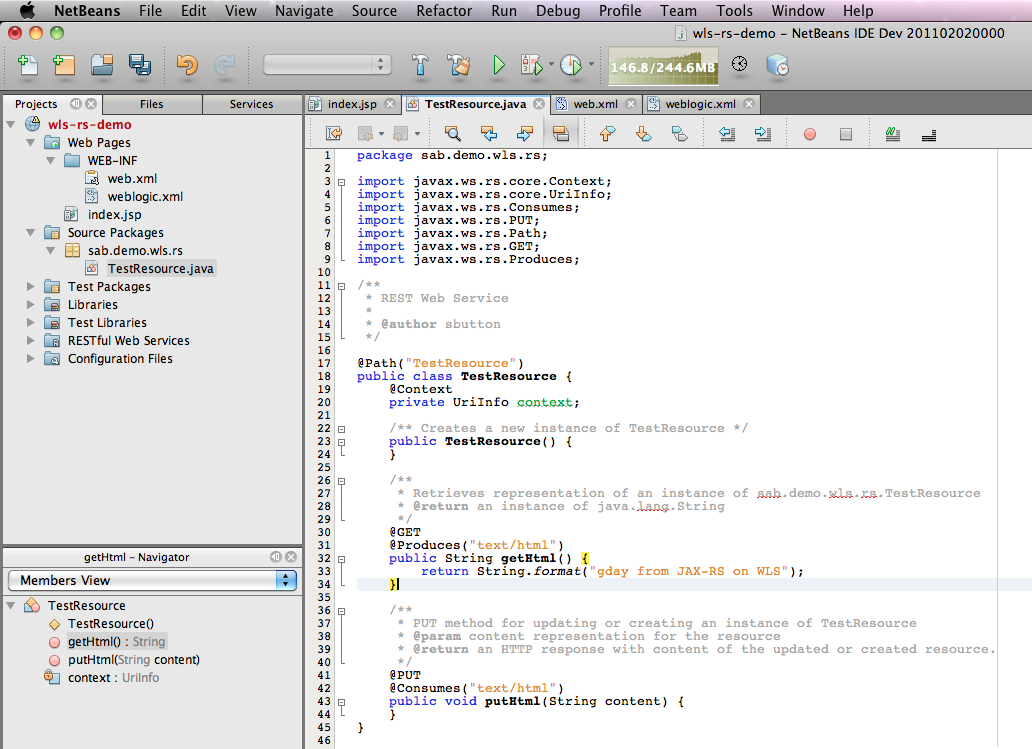
Task: Select the Shift Line Left editor icon
Action: [727, 132]
